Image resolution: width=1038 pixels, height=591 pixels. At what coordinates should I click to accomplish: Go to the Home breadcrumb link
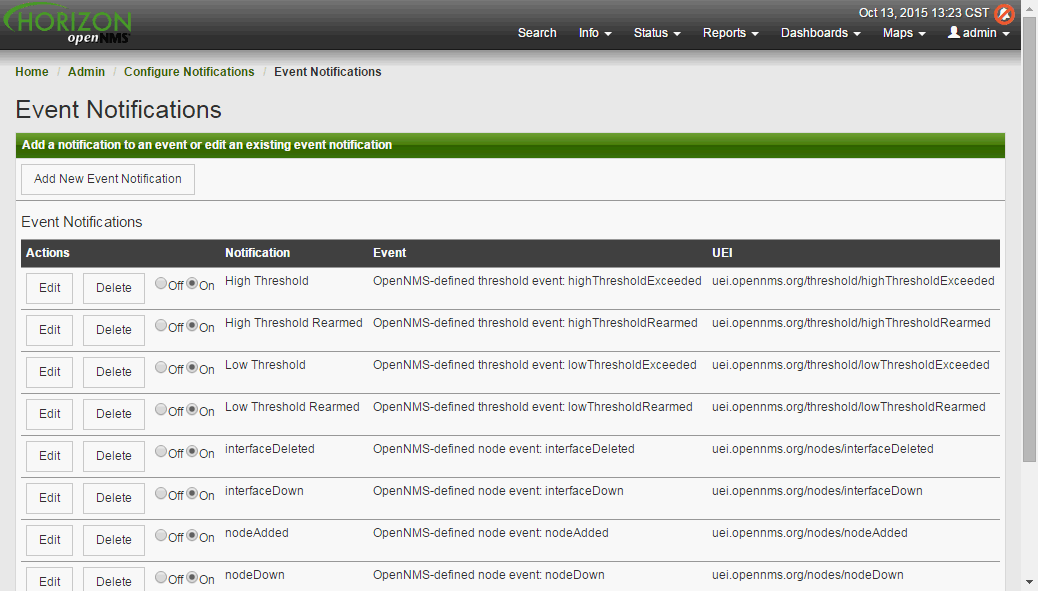click(32, 72)
